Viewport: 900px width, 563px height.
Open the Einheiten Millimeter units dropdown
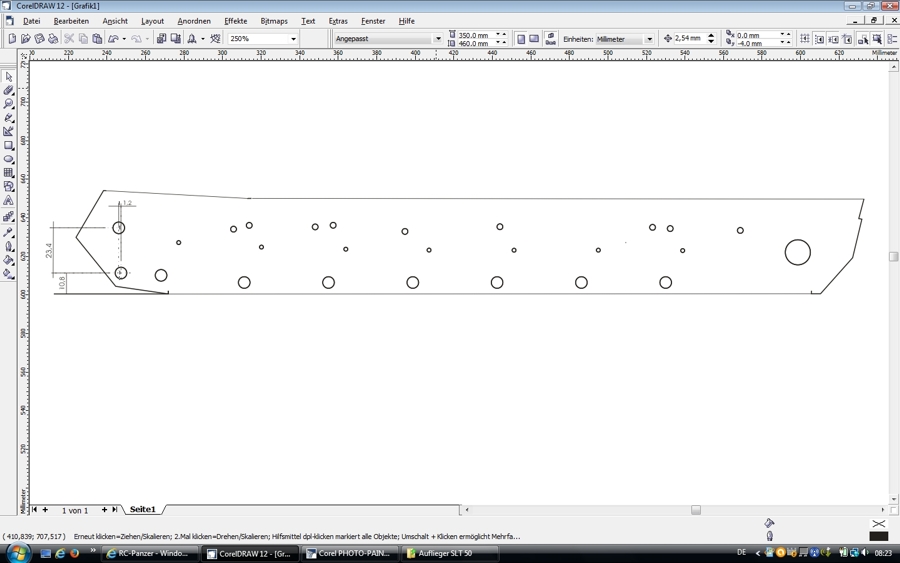click(x=649, y=39)
